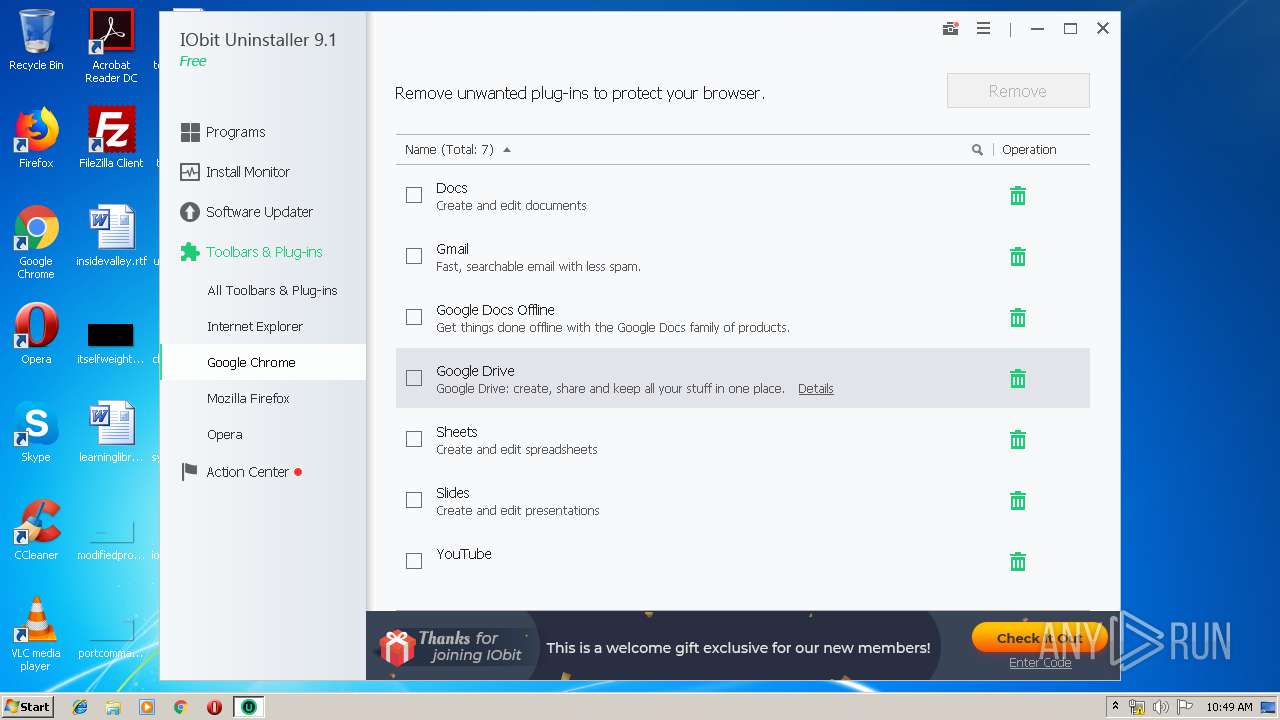
Task: Open the Details link for Google Drive
Action: coord(816,389)
